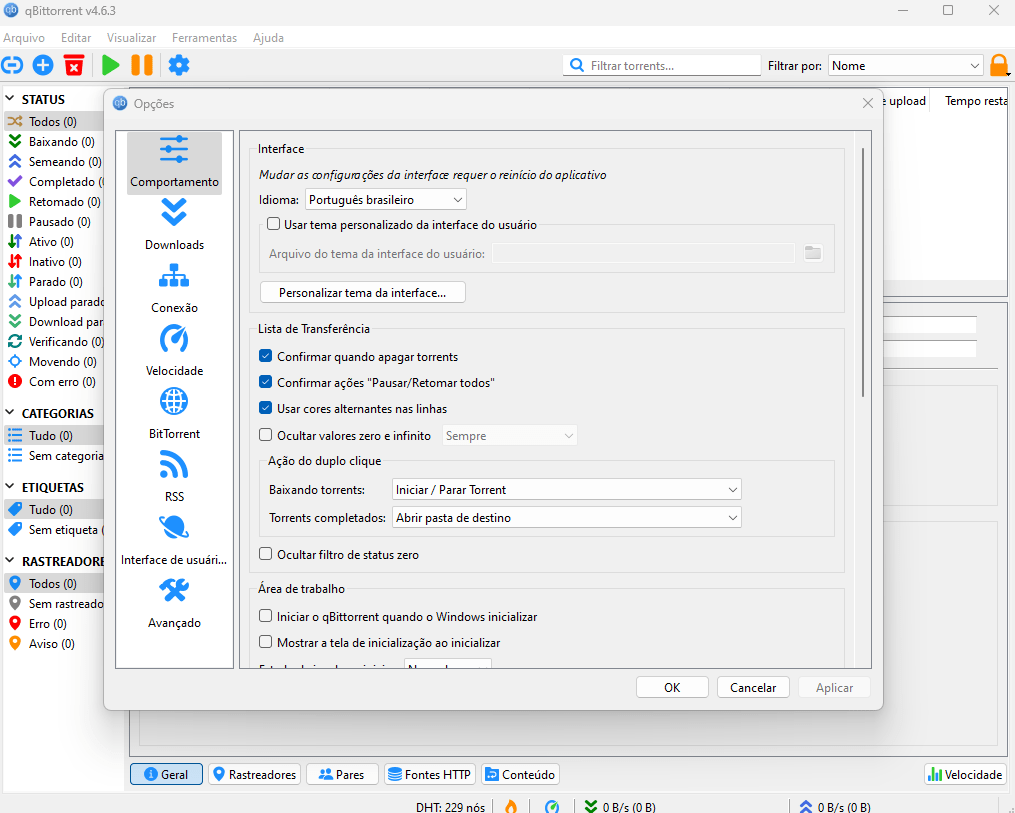Open the Ajuda menu

click(268, 38)
